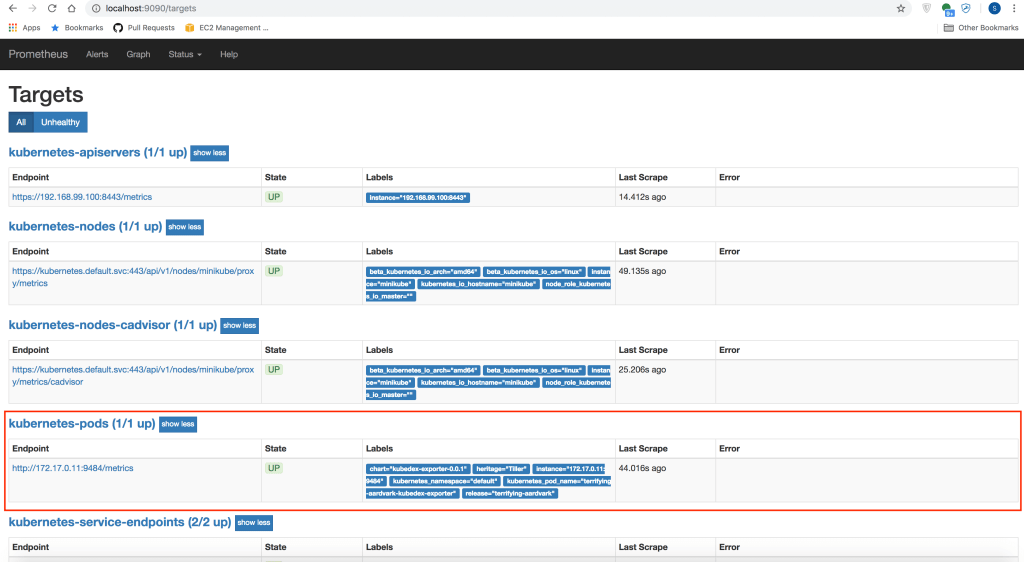Click beta_kubernetes_io_arch="amd64" badge in kubernetes-nodes-cadvisor
The image size is (1024, 562).
tap(423, 370)
